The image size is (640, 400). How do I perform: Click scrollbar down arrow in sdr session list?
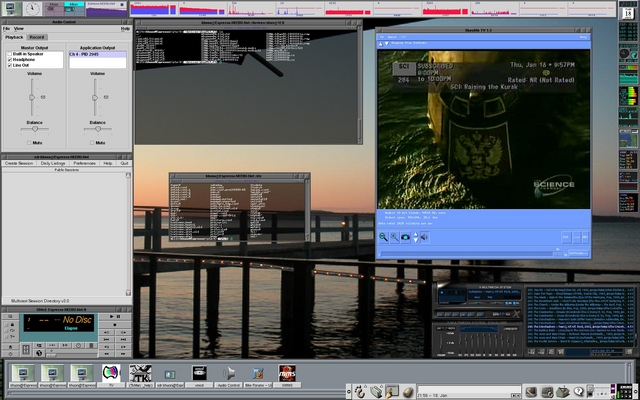[128, 293]
